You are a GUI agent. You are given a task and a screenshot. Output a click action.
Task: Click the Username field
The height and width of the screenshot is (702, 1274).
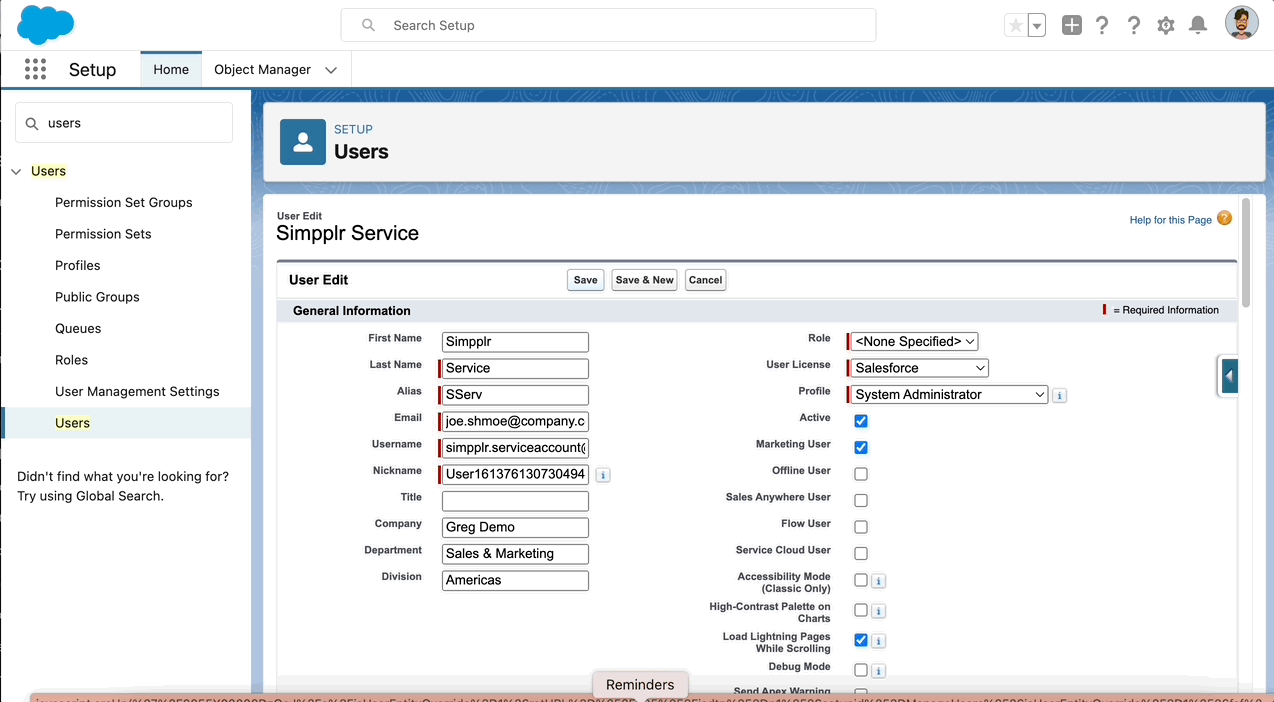click(515, 448)
